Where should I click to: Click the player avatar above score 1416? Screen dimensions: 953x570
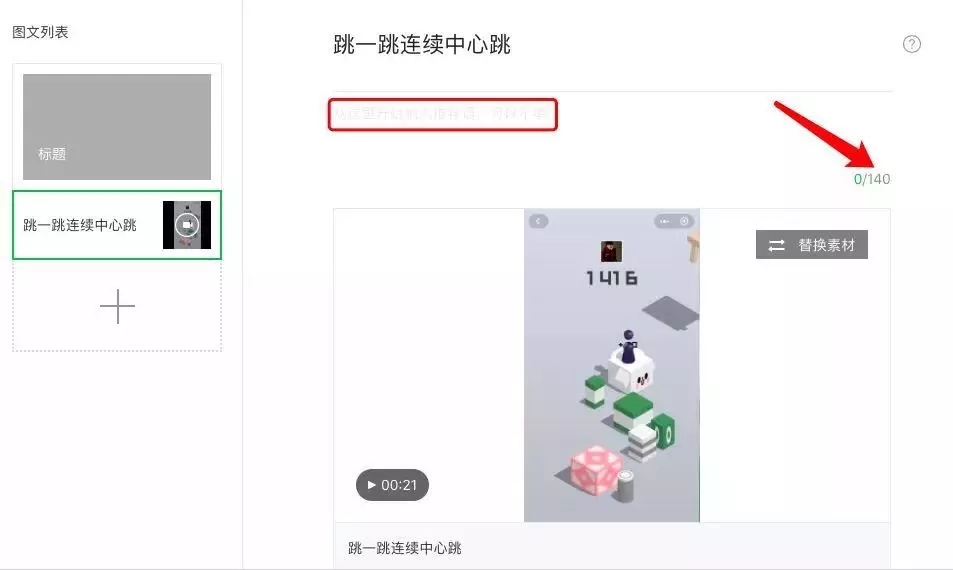pyautogui.click(x=611, y=251)
